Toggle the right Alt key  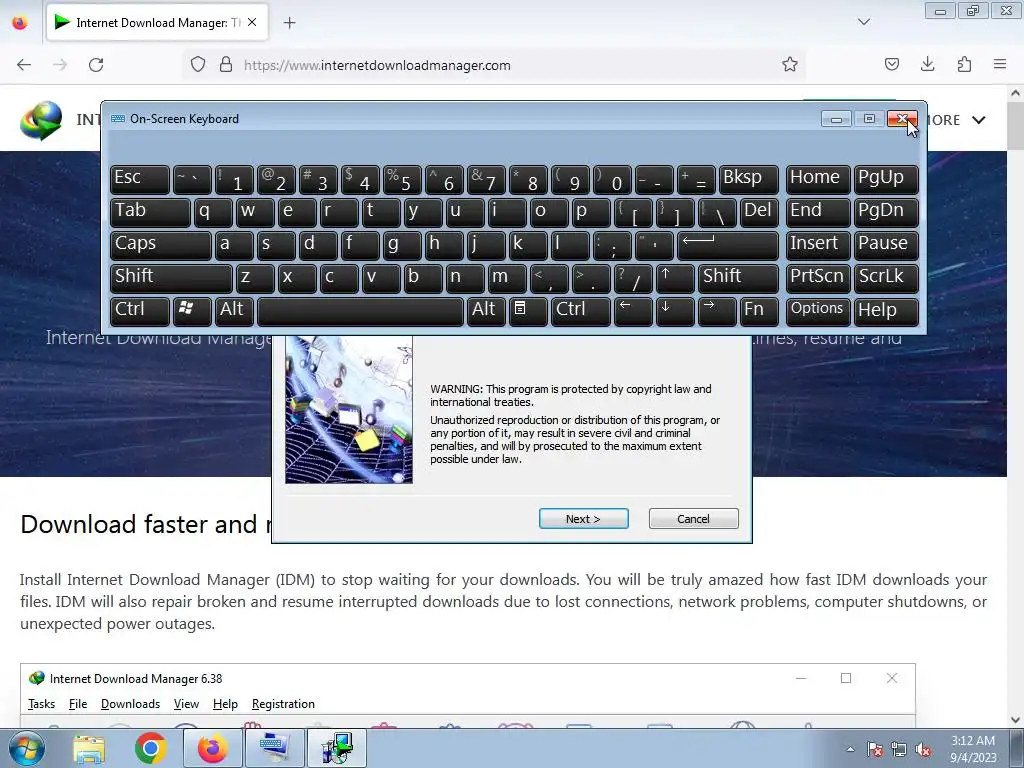pyautogui.click(x=486, y=310)
